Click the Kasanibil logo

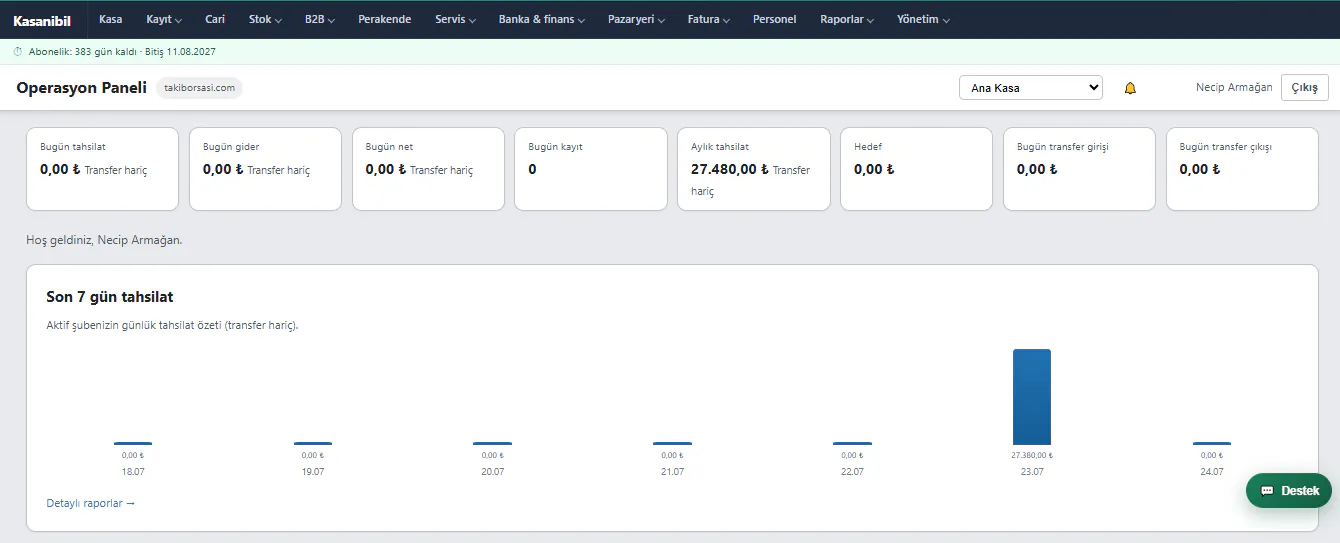[42, 20]
